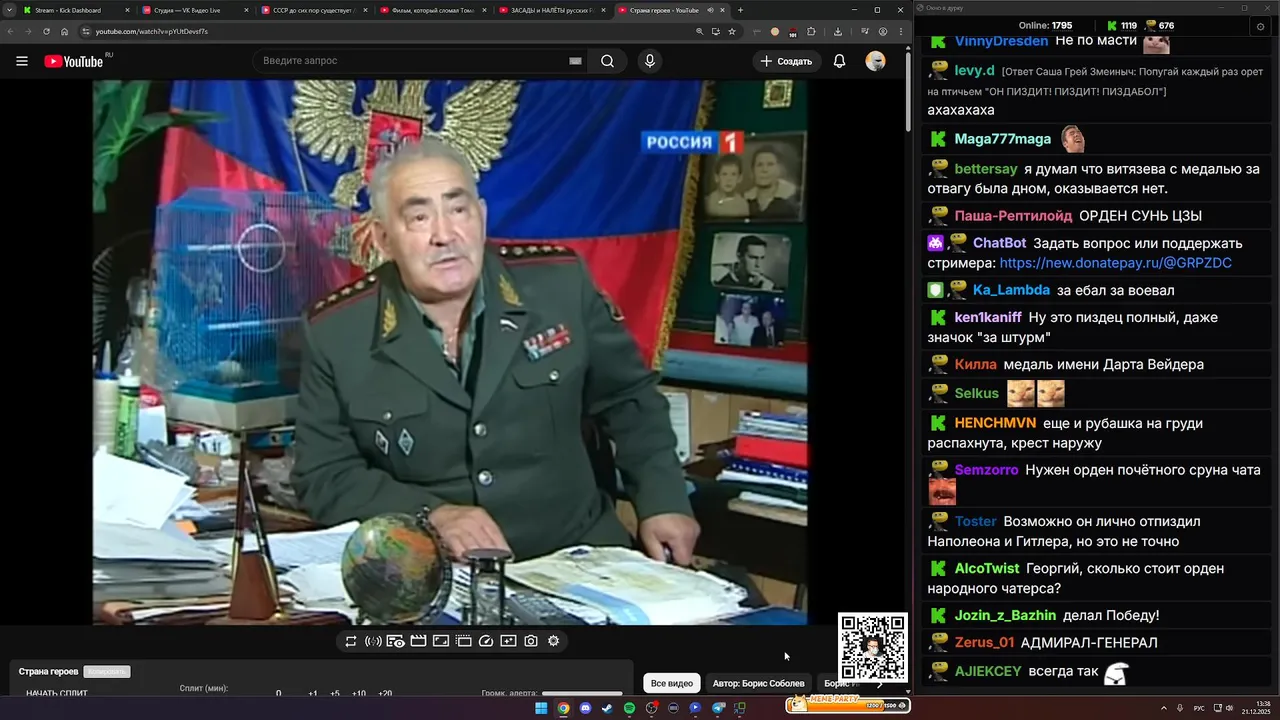Screen dimensions: 1280x720
Task: Open the YouTube account avatar menu
Action: 875,61
